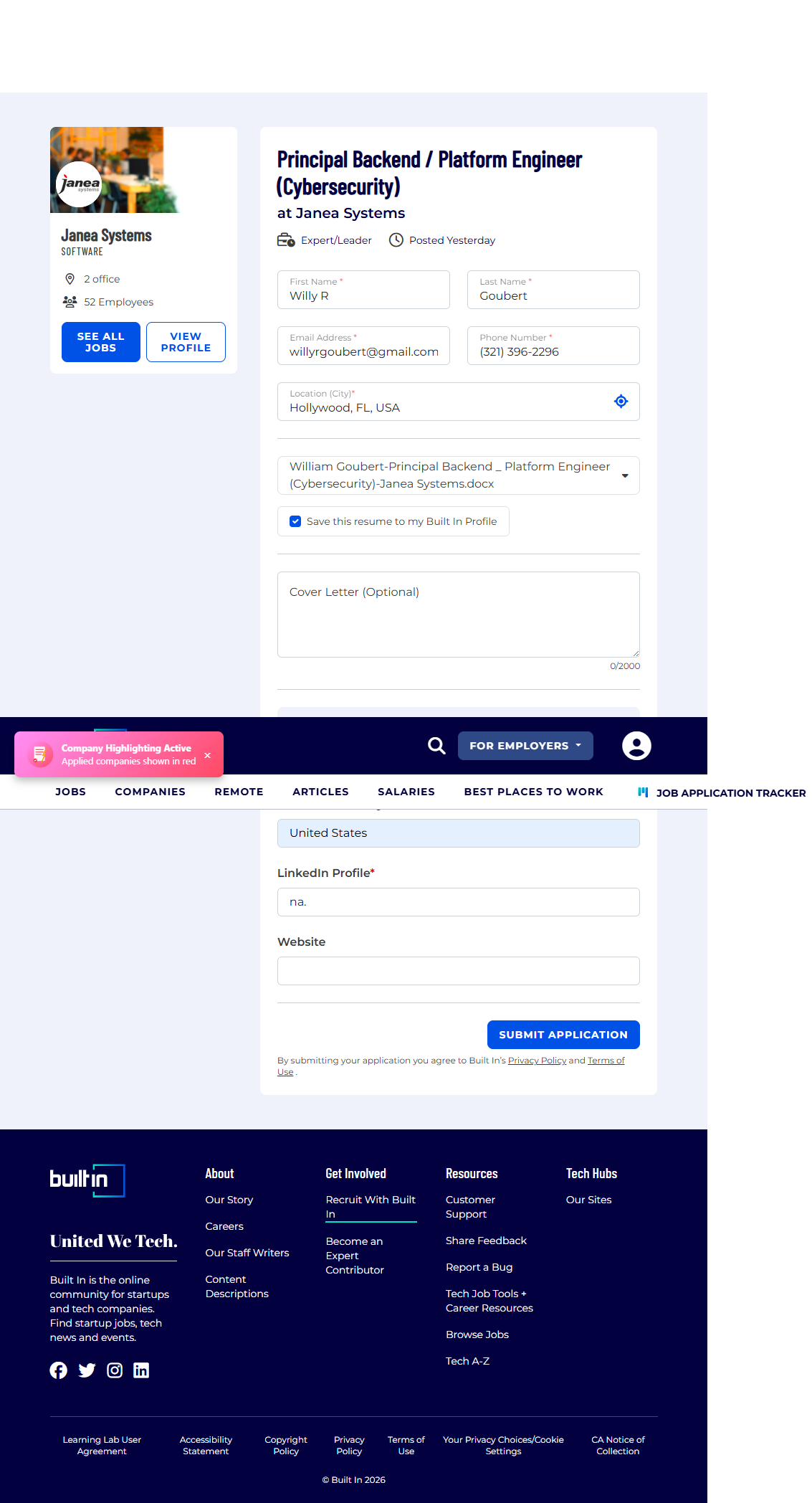Open the user account avatar icon
The width and height of the screenshot is (812, 1503).
(x=636, y=746)
